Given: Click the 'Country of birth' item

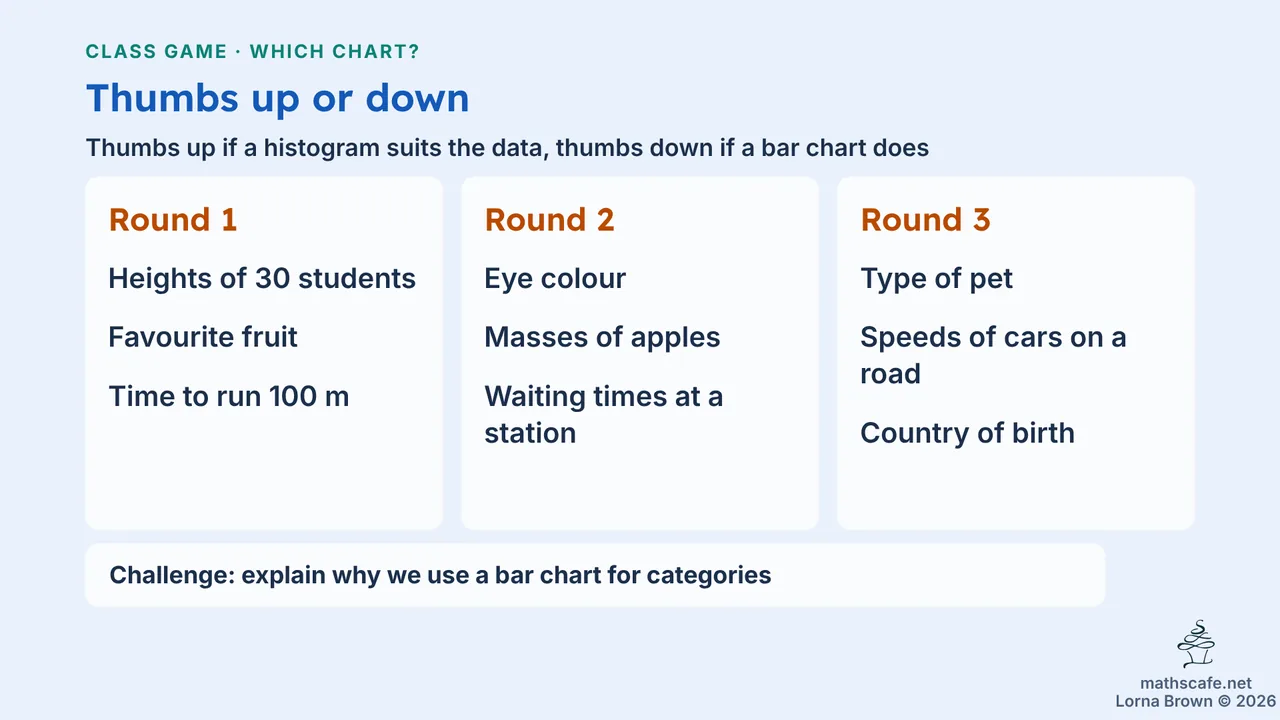Looking at the screenshot, I should (x=968, y=433).
